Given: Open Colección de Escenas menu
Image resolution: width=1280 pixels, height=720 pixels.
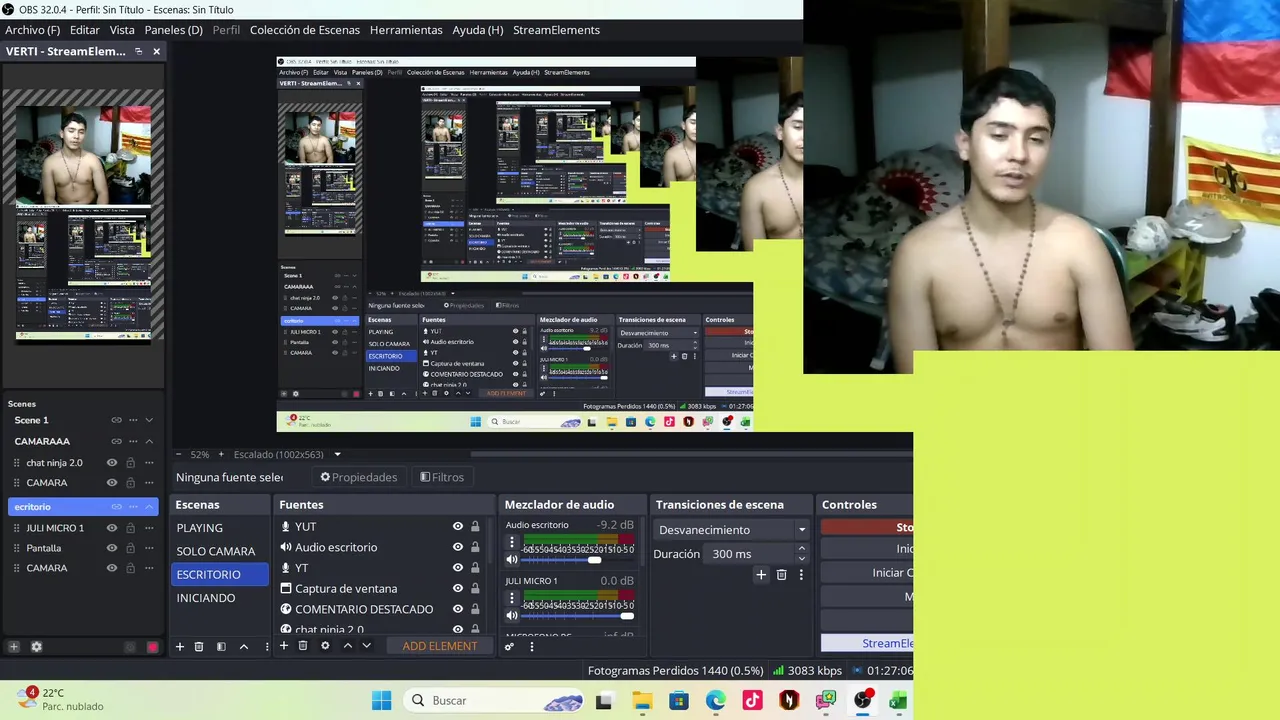Looking at the screenshot, I should 305,30.
